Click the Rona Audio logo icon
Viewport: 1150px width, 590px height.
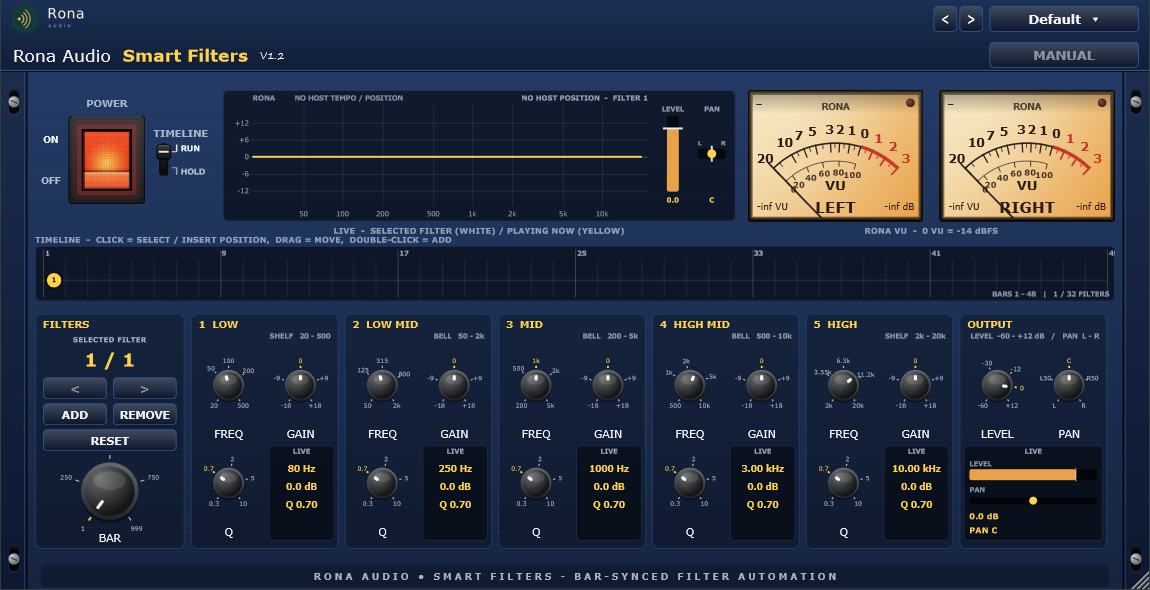[x=25, y=19]
